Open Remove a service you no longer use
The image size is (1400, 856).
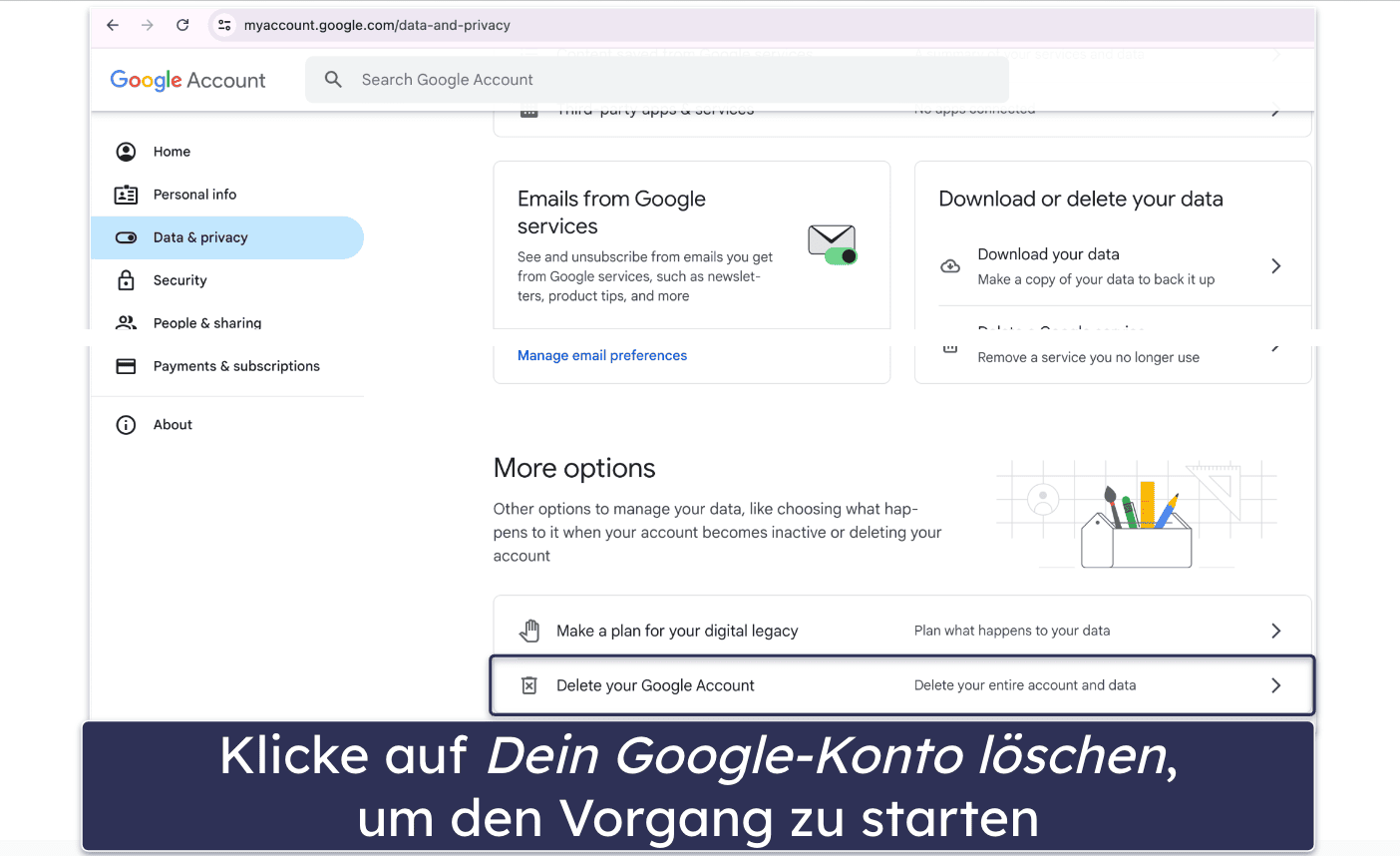point(1088,357)
